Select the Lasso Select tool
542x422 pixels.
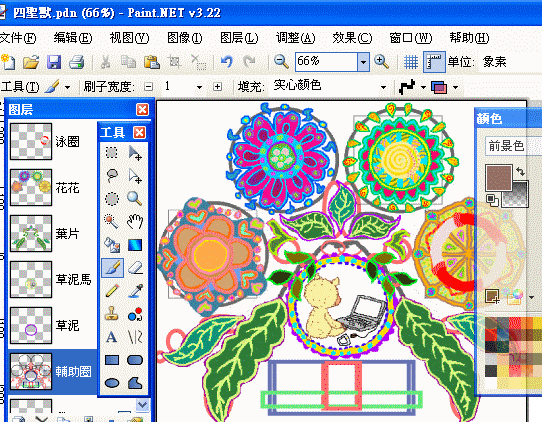tap(112, 175)
